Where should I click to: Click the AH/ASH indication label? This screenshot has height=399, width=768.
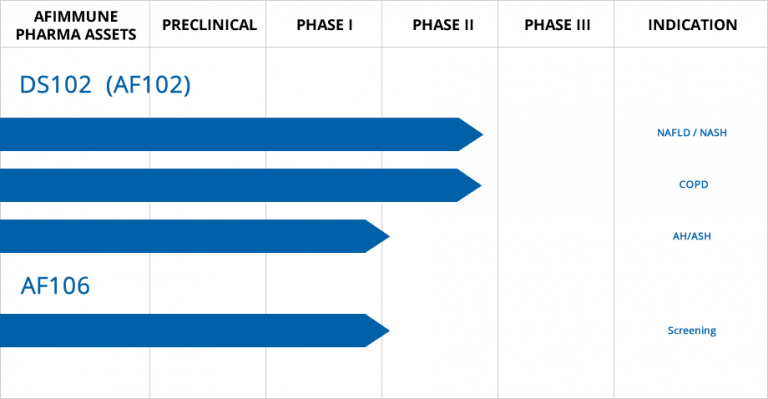(x=692, y=236)
